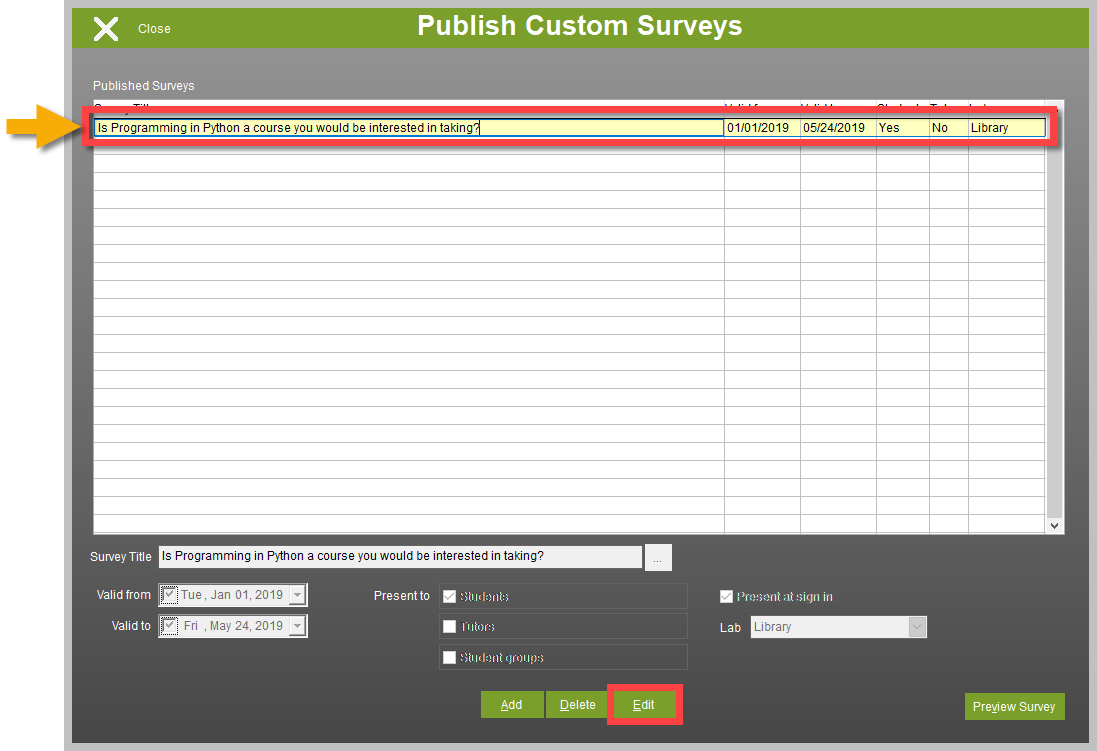Click the Close label in header

point(154,29)
